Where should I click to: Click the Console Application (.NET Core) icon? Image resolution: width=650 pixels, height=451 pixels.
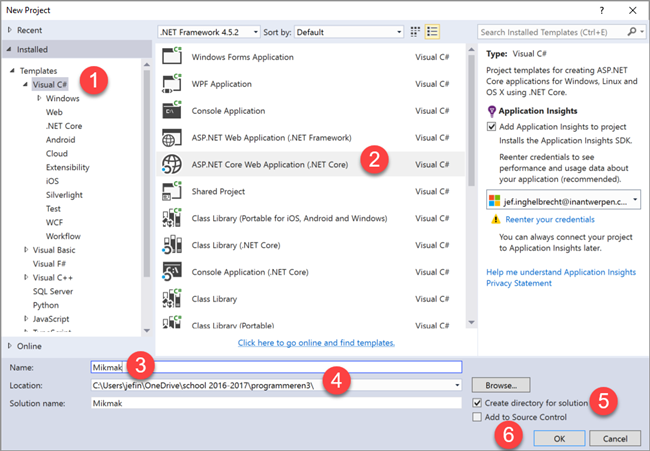click(172, 272)
